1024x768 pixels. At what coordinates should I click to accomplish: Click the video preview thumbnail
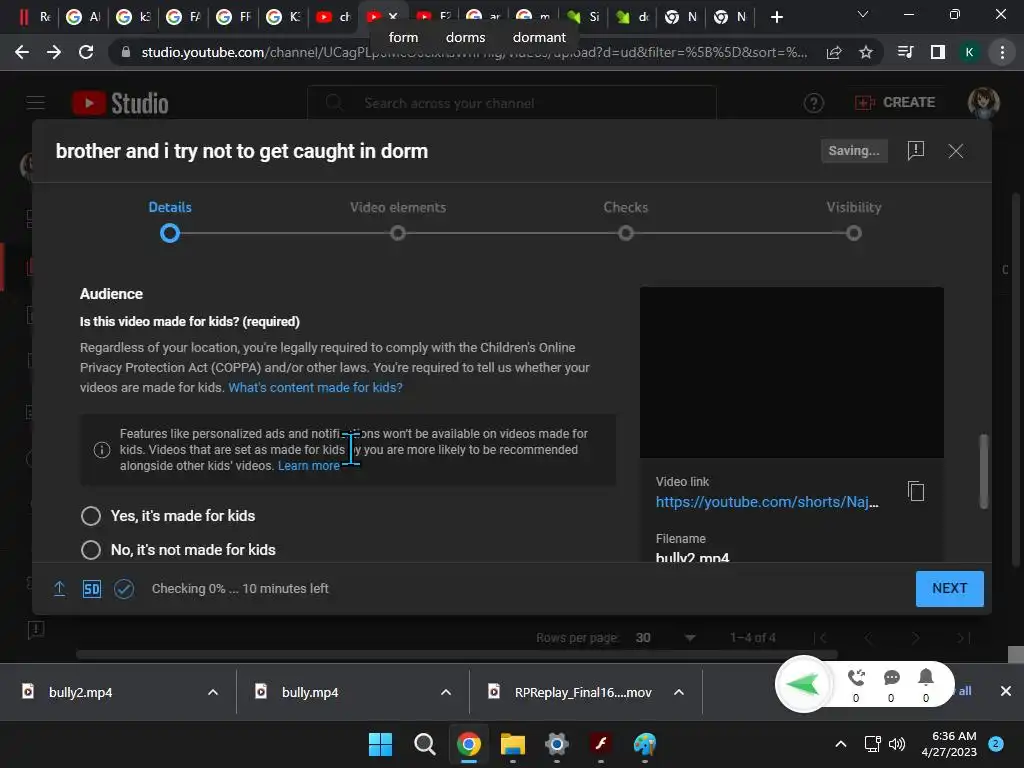tap(792, 372)
